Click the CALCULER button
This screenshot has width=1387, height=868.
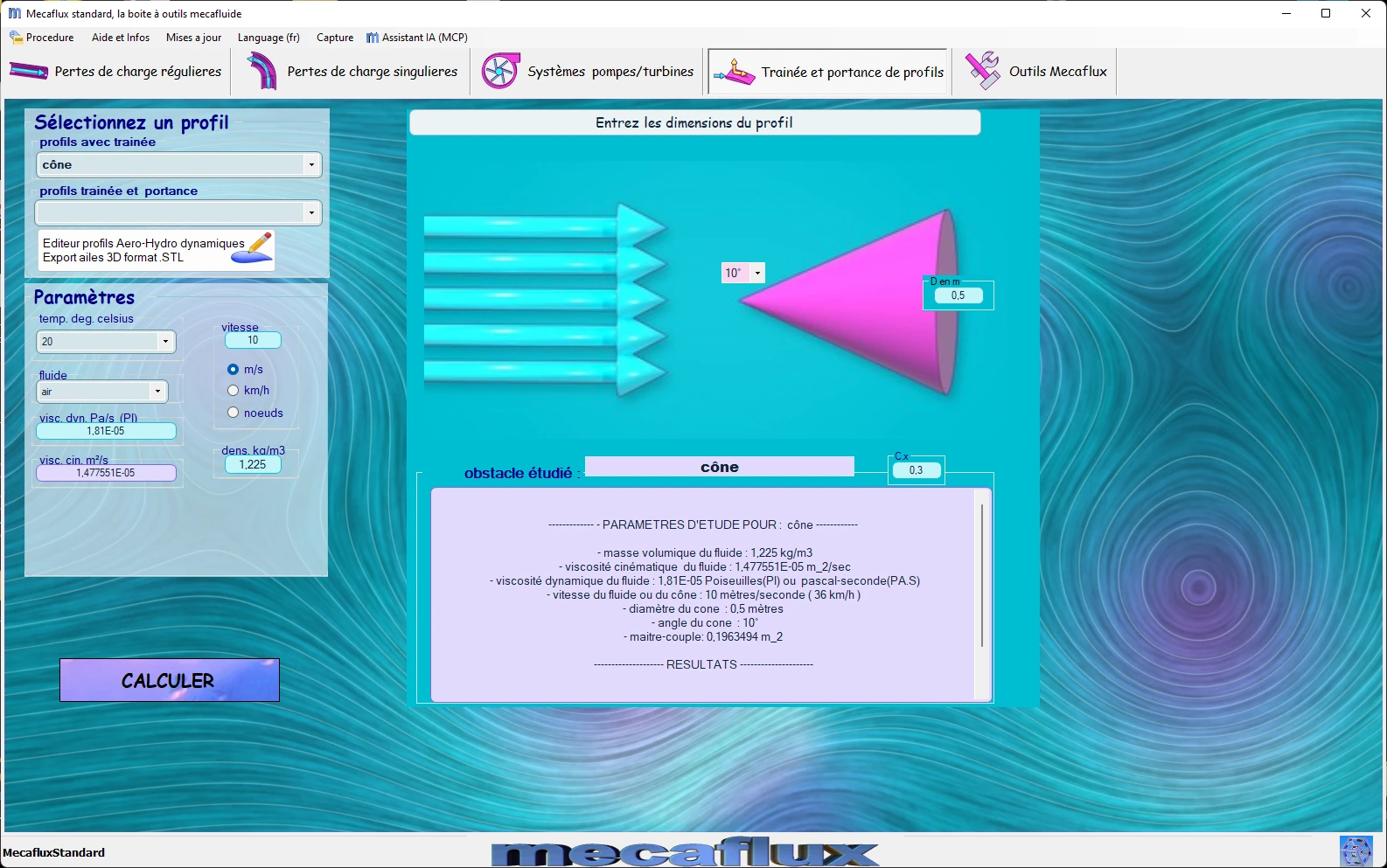tap(170, 680)
